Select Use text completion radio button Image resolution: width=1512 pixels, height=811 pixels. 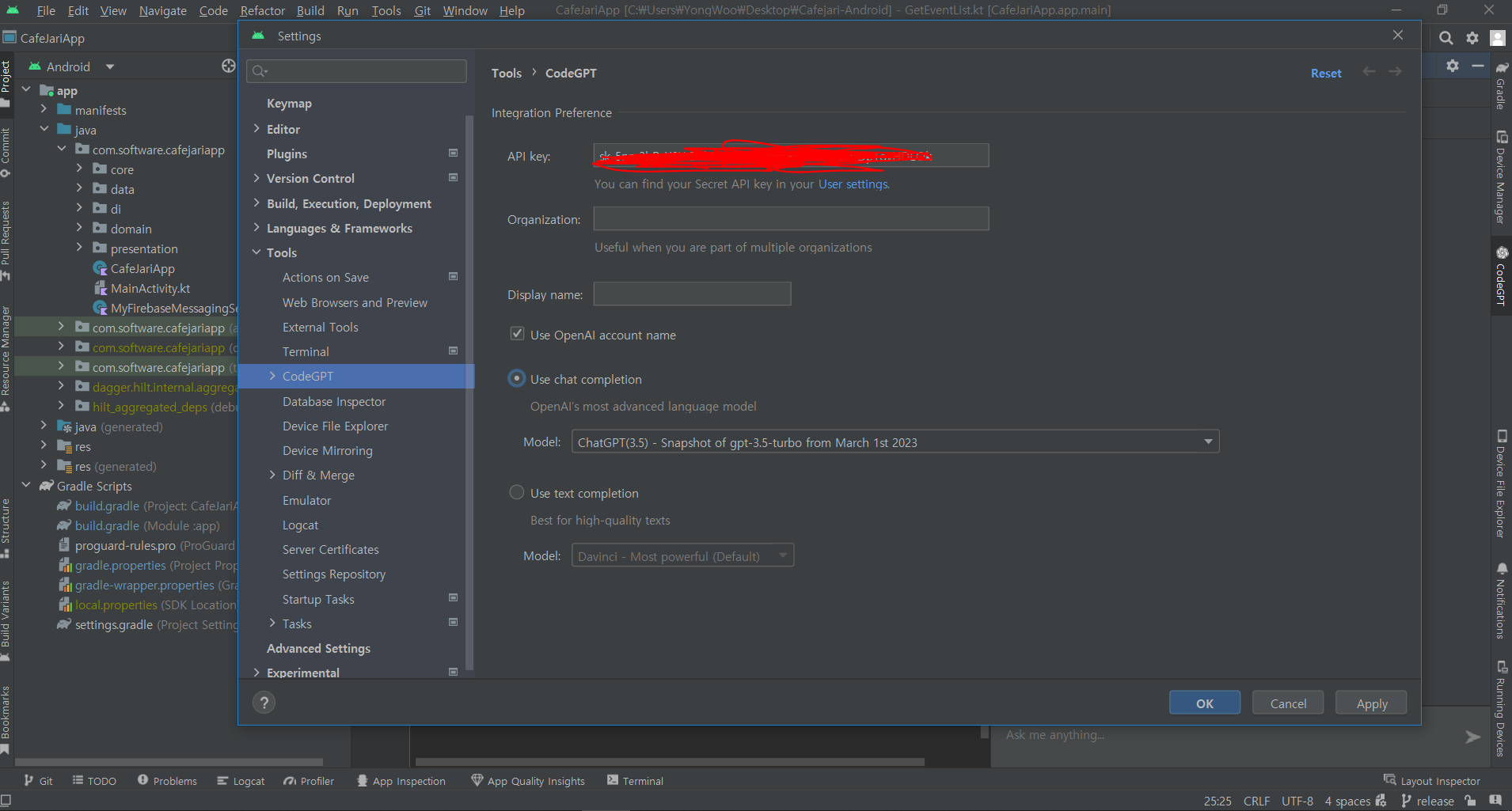(x=517, y=492)
